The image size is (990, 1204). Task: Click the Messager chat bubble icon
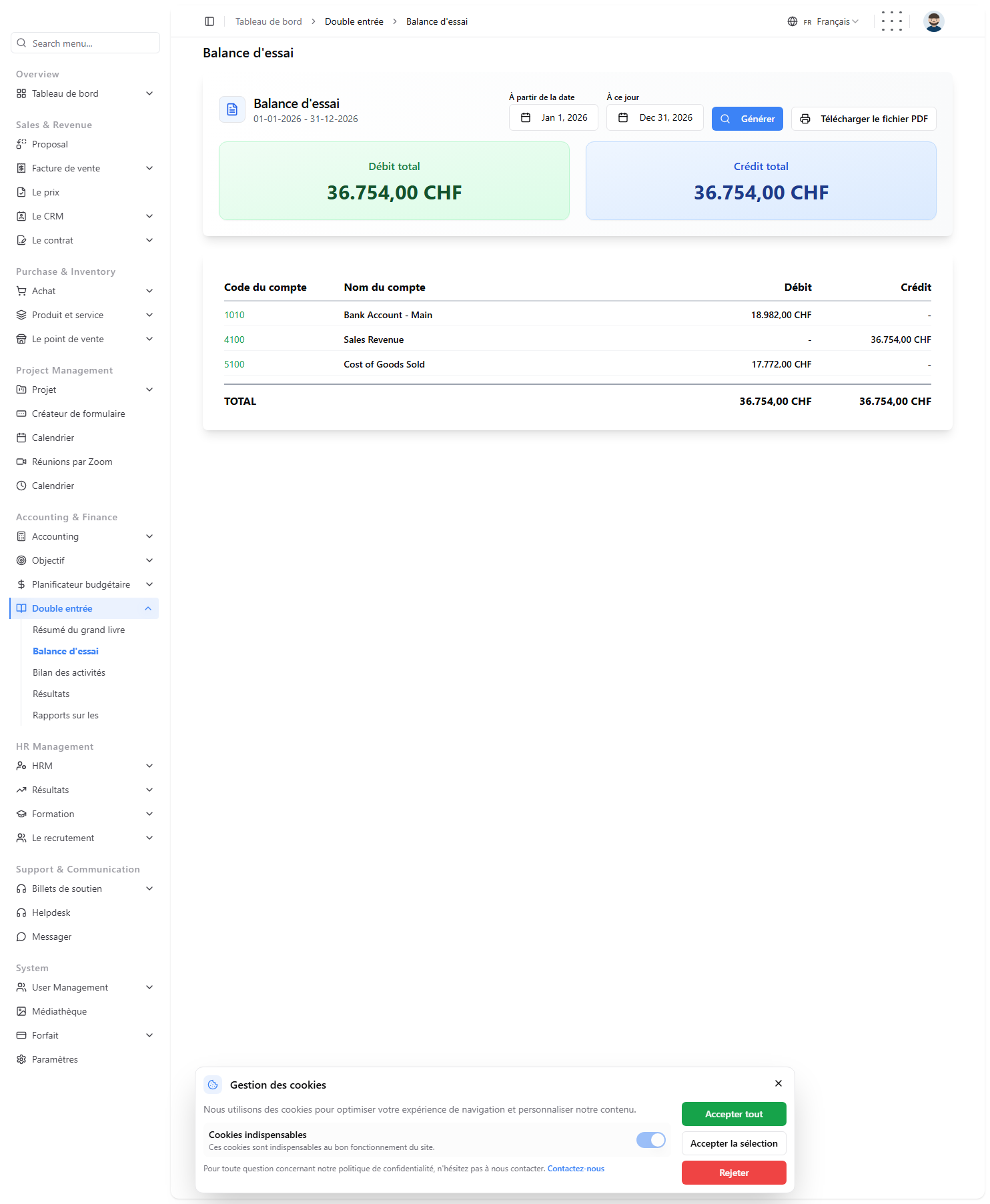tap(21, 937)
